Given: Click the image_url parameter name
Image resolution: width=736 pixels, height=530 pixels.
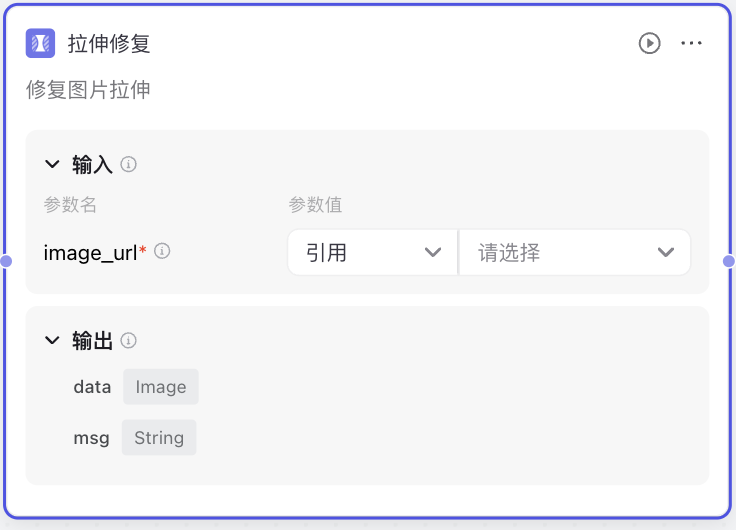Looking at the screenshot, I should pos(91,253).
